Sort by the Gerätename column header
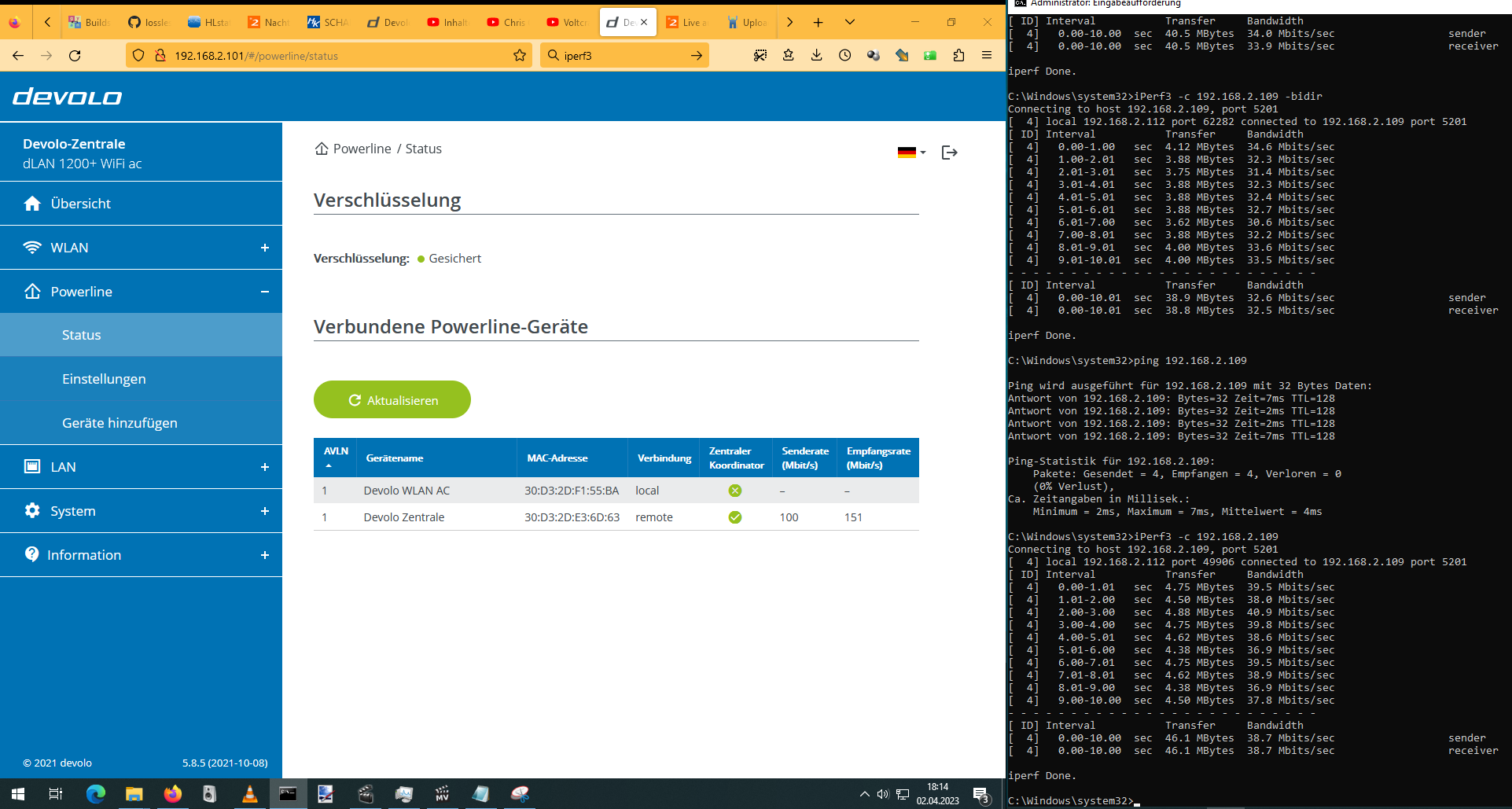The image size is (1512, 809). pyautogui.click(x=395, y=458)
